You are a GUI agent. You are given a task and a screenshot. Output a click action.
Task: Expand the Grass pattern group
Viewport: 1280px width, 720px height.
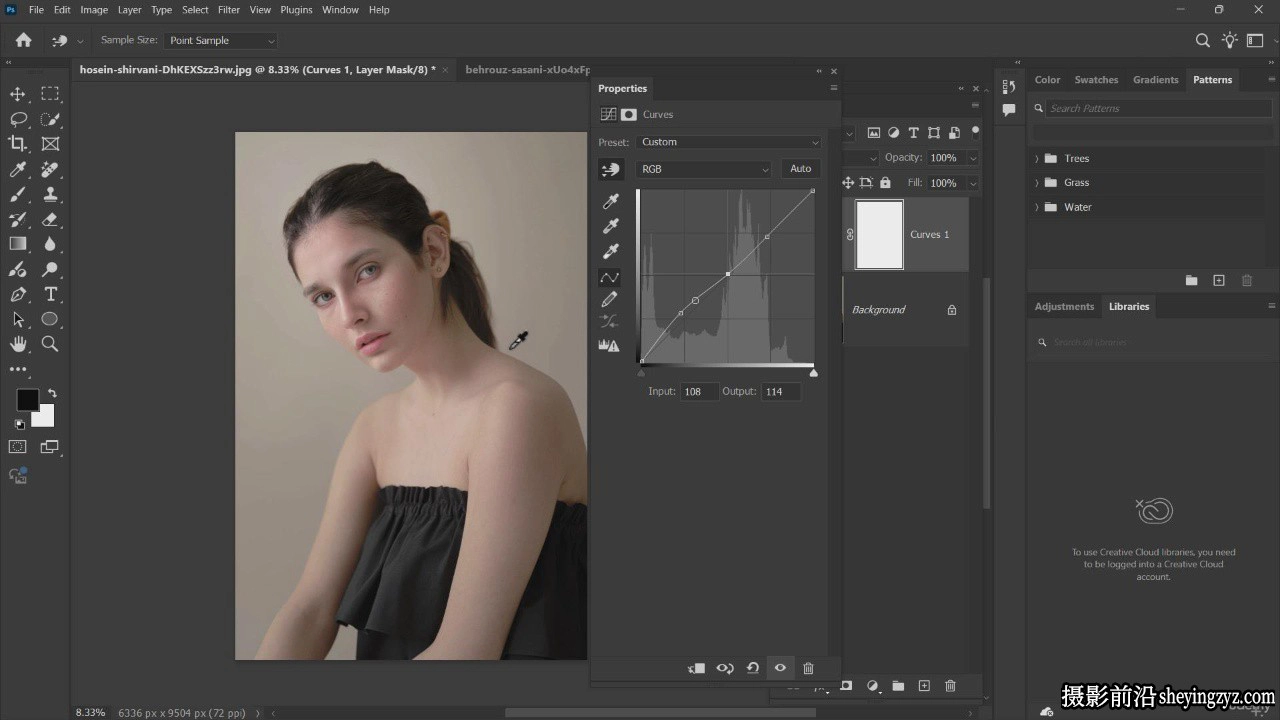(1037, 183)
